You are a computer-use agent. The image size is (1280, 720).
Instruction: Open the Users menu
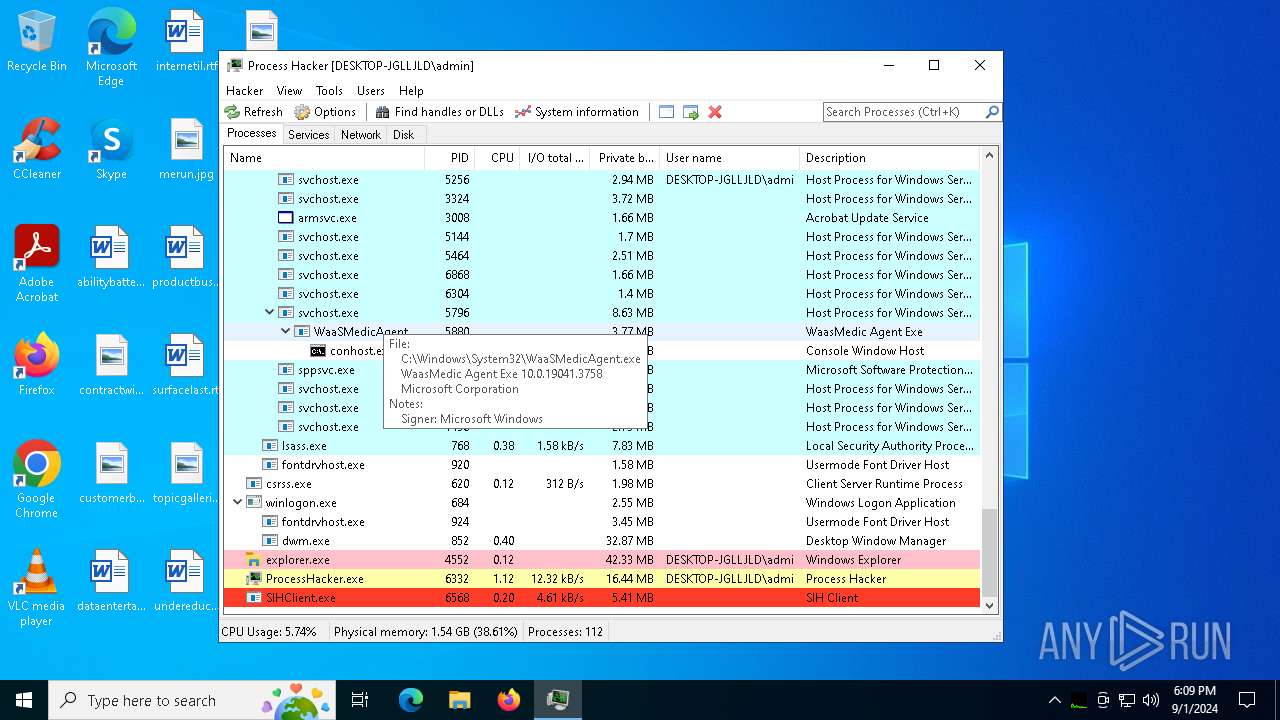coord(371,91)
